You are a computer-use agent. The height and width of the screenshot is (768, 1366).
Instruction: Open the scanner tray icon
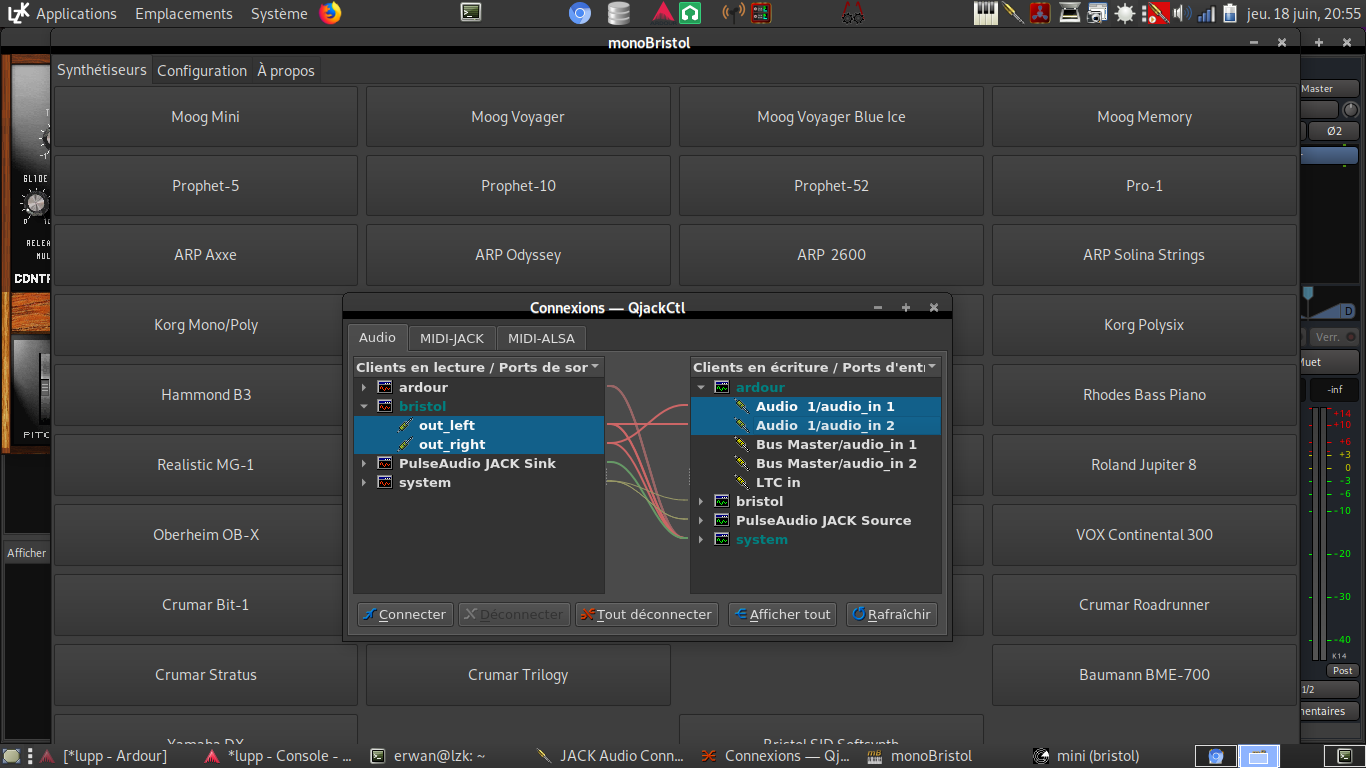[x=1070, y=13]
